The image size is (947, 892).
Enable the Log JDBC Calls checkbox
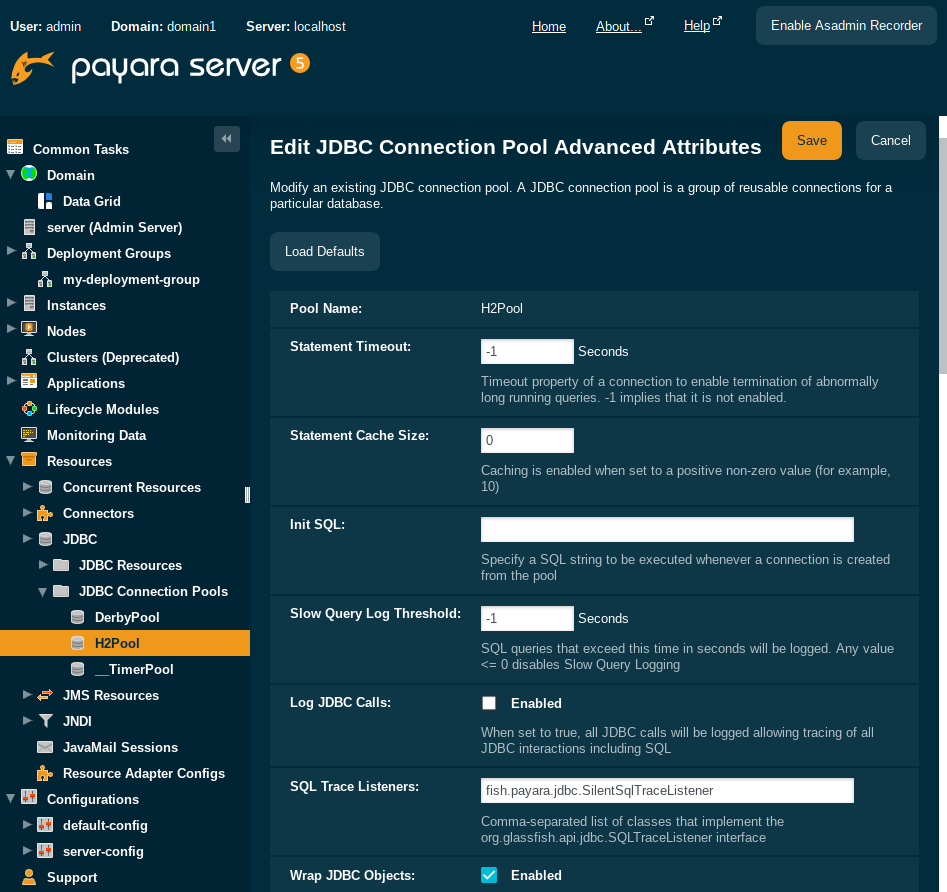point(489,703)
